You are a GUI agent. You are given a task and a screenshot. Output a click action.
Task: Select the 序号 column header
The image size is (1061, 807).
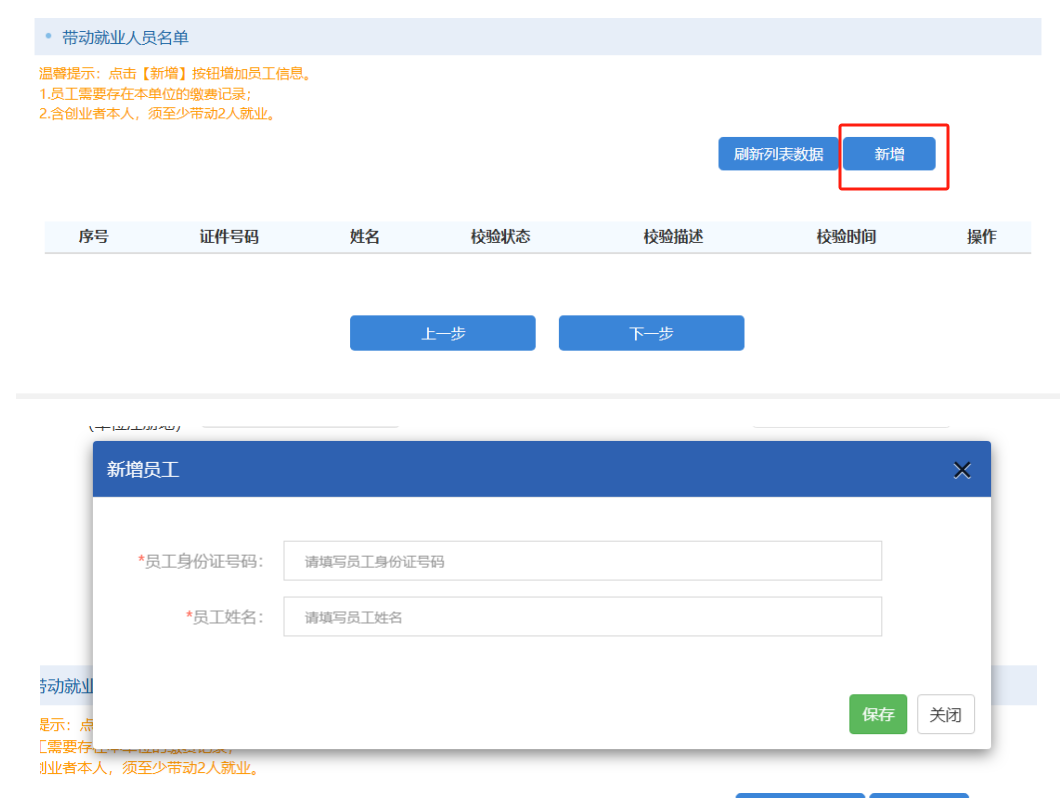(x=93, y=237)
